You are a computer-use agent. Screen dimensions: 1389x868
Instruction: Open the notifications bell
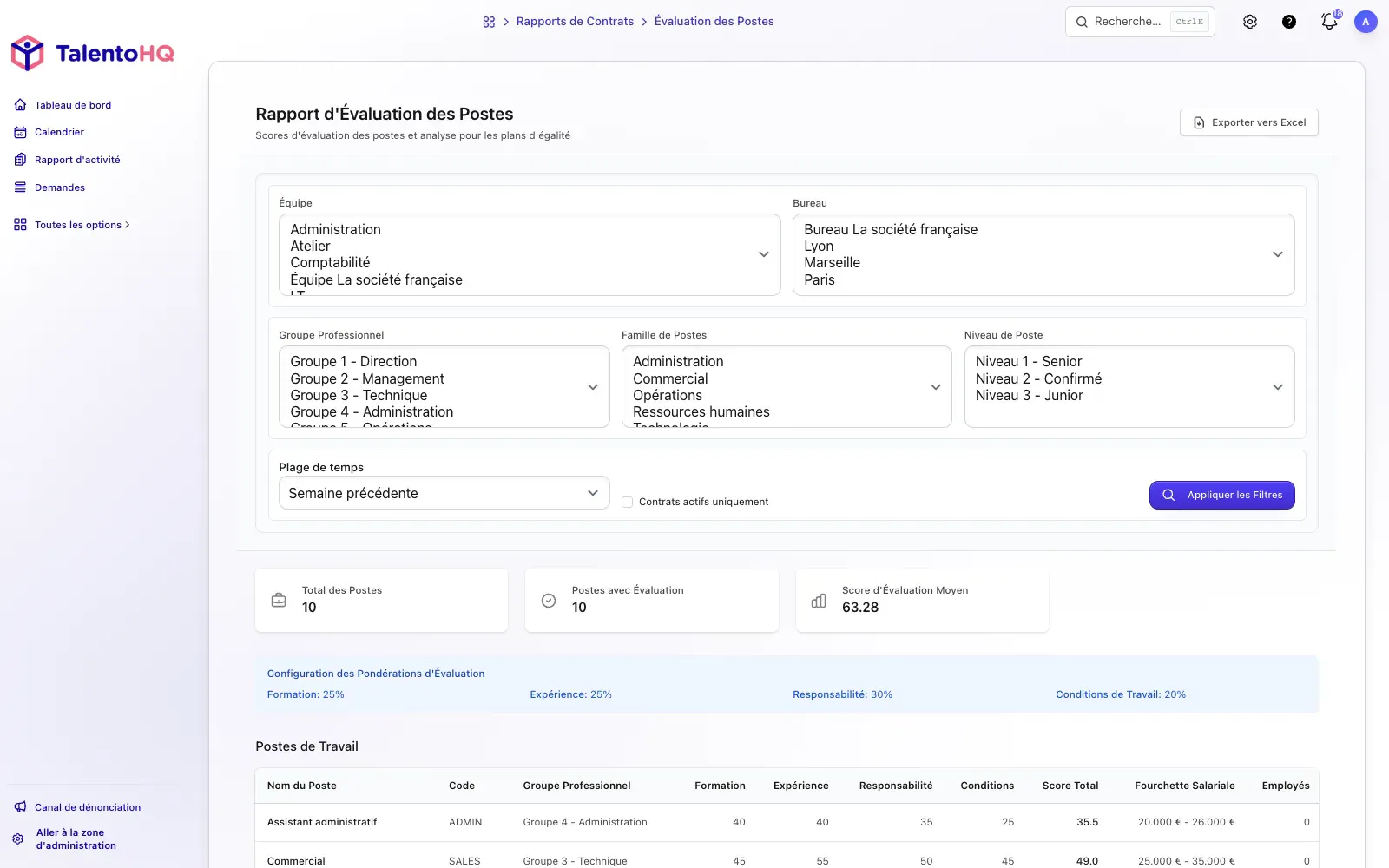(x=1329, y=22)
